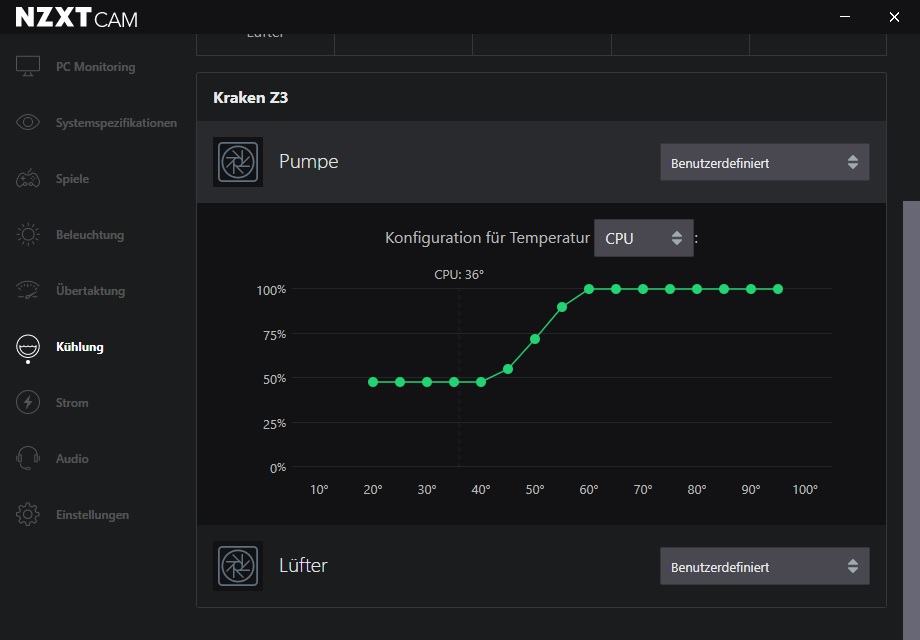Select the 45° pump curve point

(x=508, y=369)
